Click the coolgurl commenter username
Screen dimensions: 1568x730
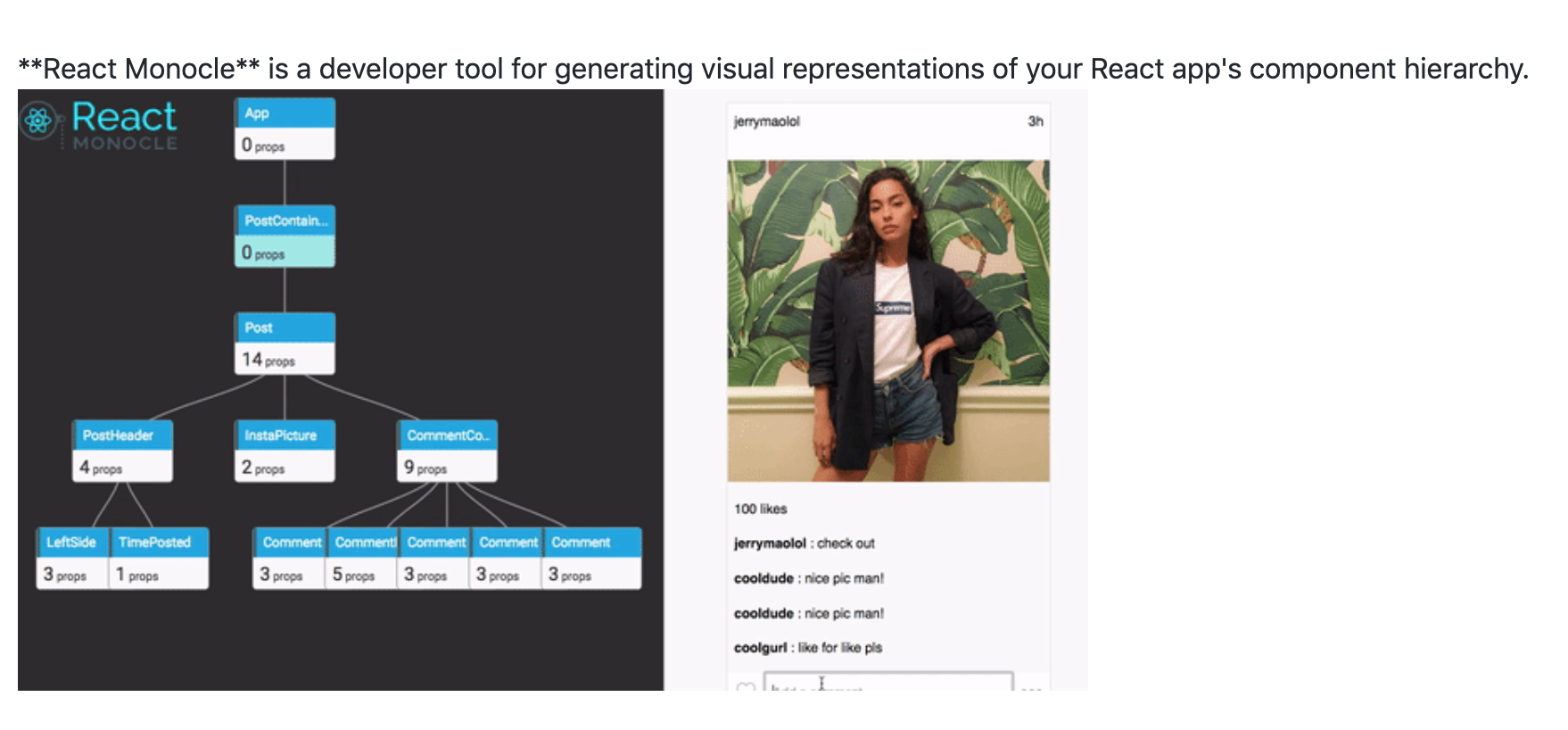(761, 648)
